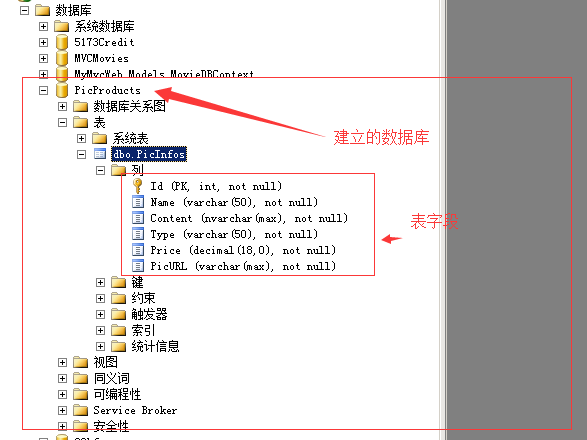Click the column icon beside PicURL
This screenshot has height=440, width=587.
pos(138,266)
